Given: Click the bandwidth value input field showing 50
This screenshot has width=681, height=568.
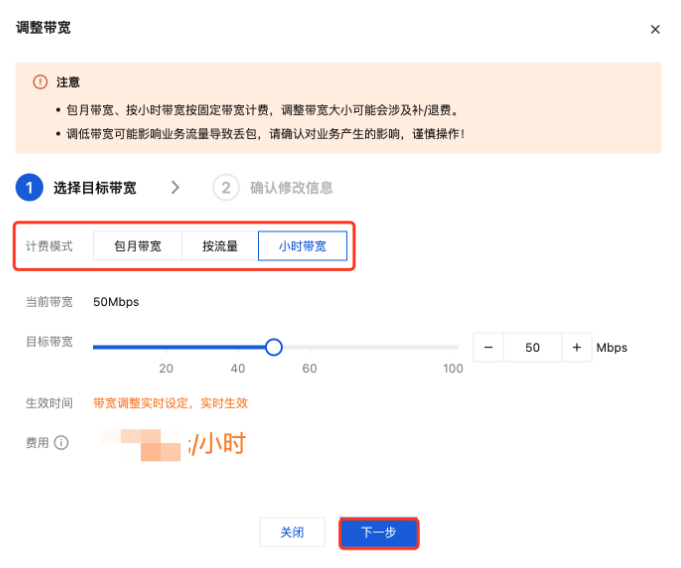Looking at the screenshot, I should [532, 347].
